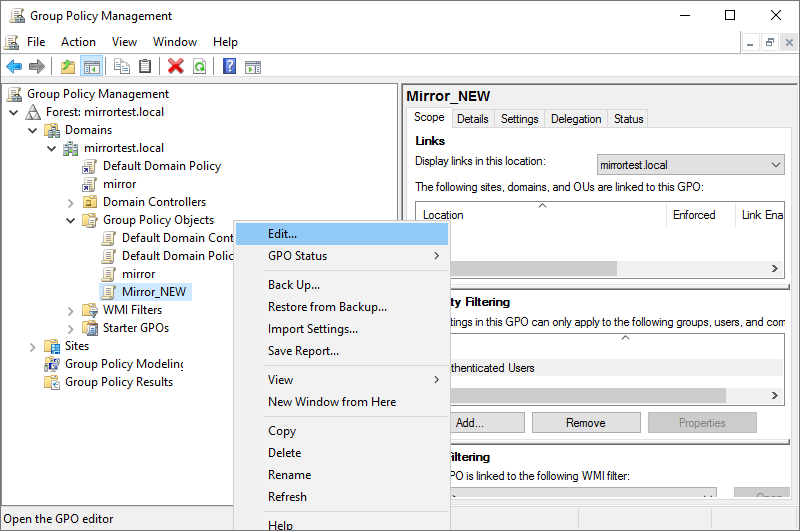Switch to the Status tab
Viewport: 800px width, 531px height.
click(x=628, y=119)
